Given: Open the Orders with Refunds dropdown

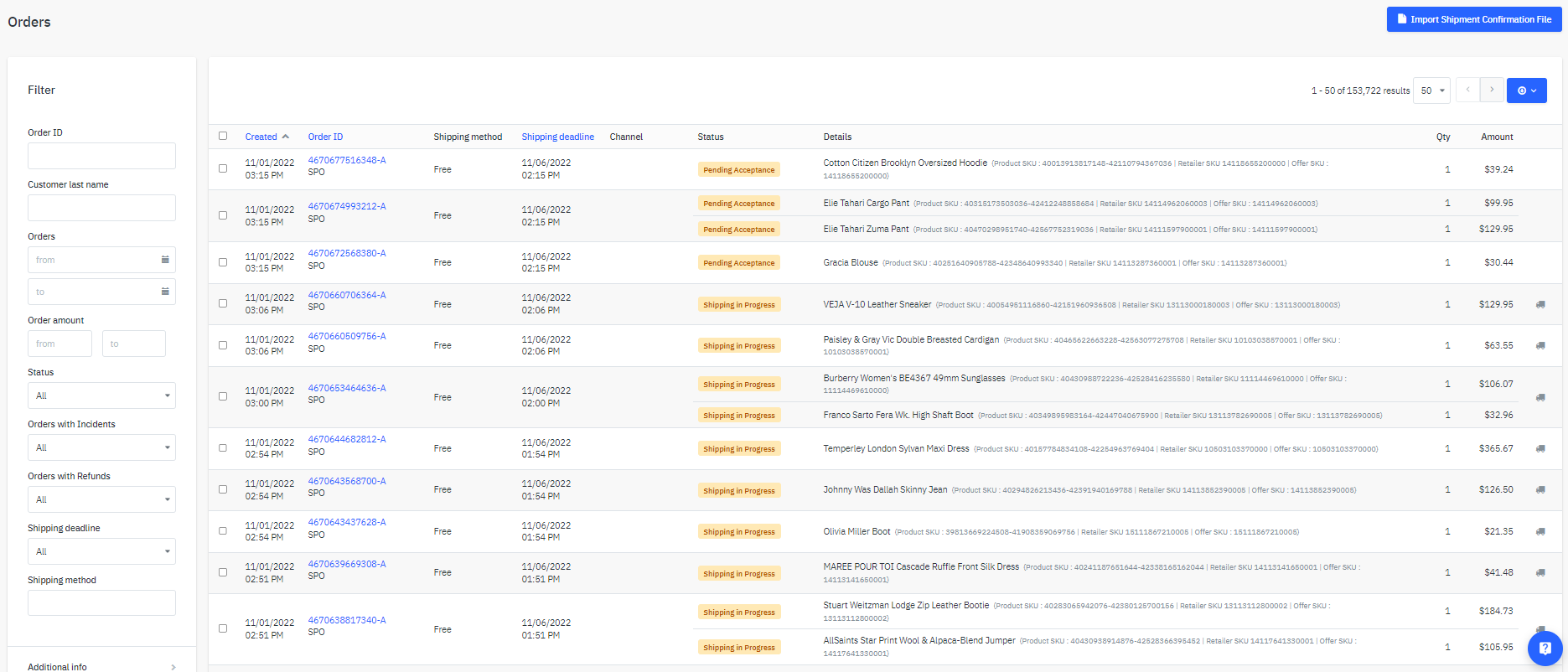Looking at the screenshot, I should click(101, 499).
